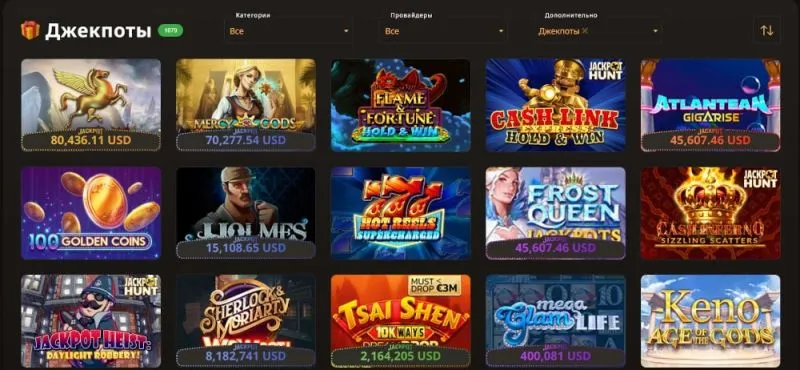This screenshot has width=800, height=370.
Task: Launch Hot Reels Supercharged slot
Action: pyautogui.click(x=401, y=213)
